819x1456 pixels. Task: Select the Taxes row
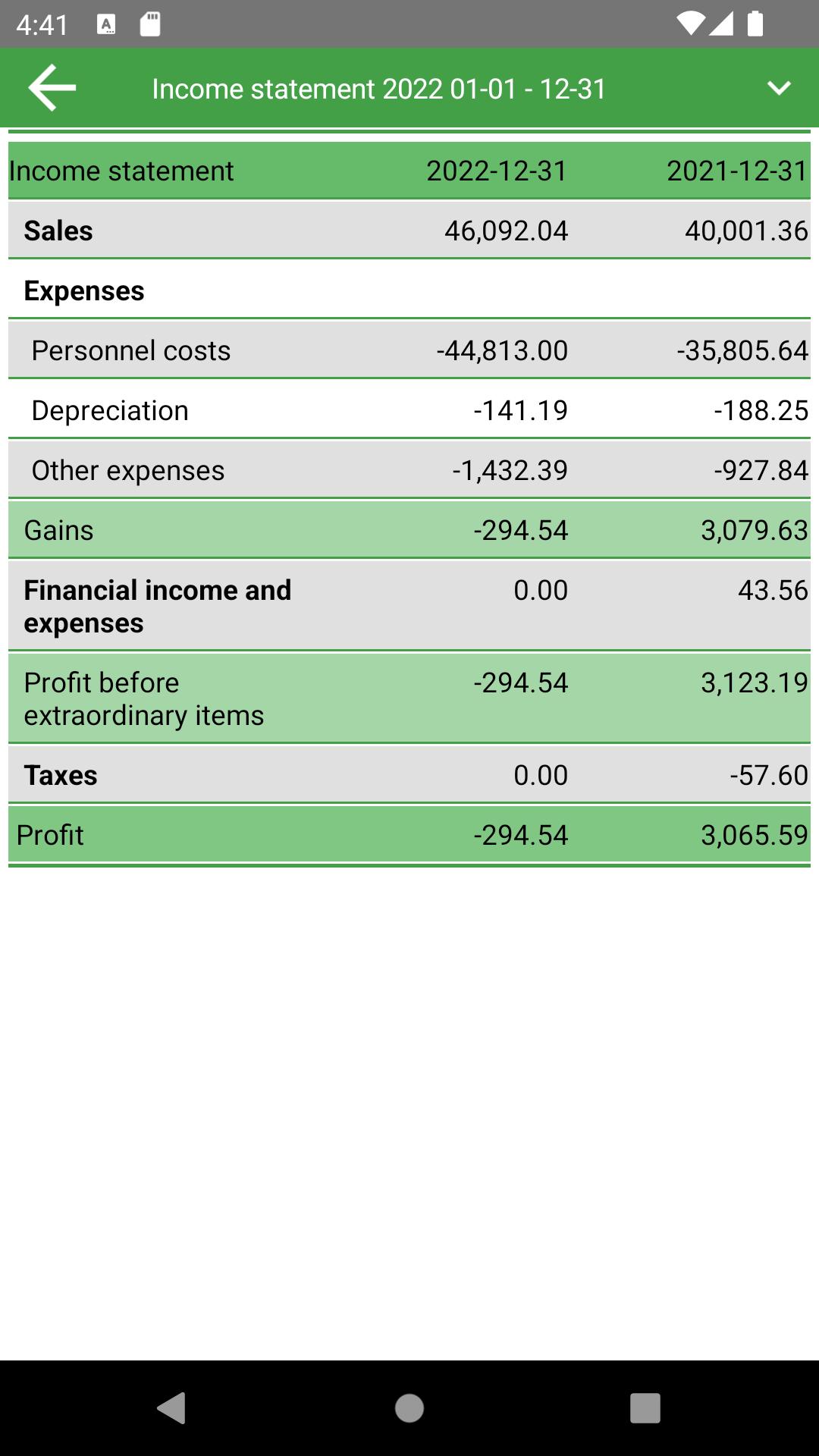[x=409, y=775]
